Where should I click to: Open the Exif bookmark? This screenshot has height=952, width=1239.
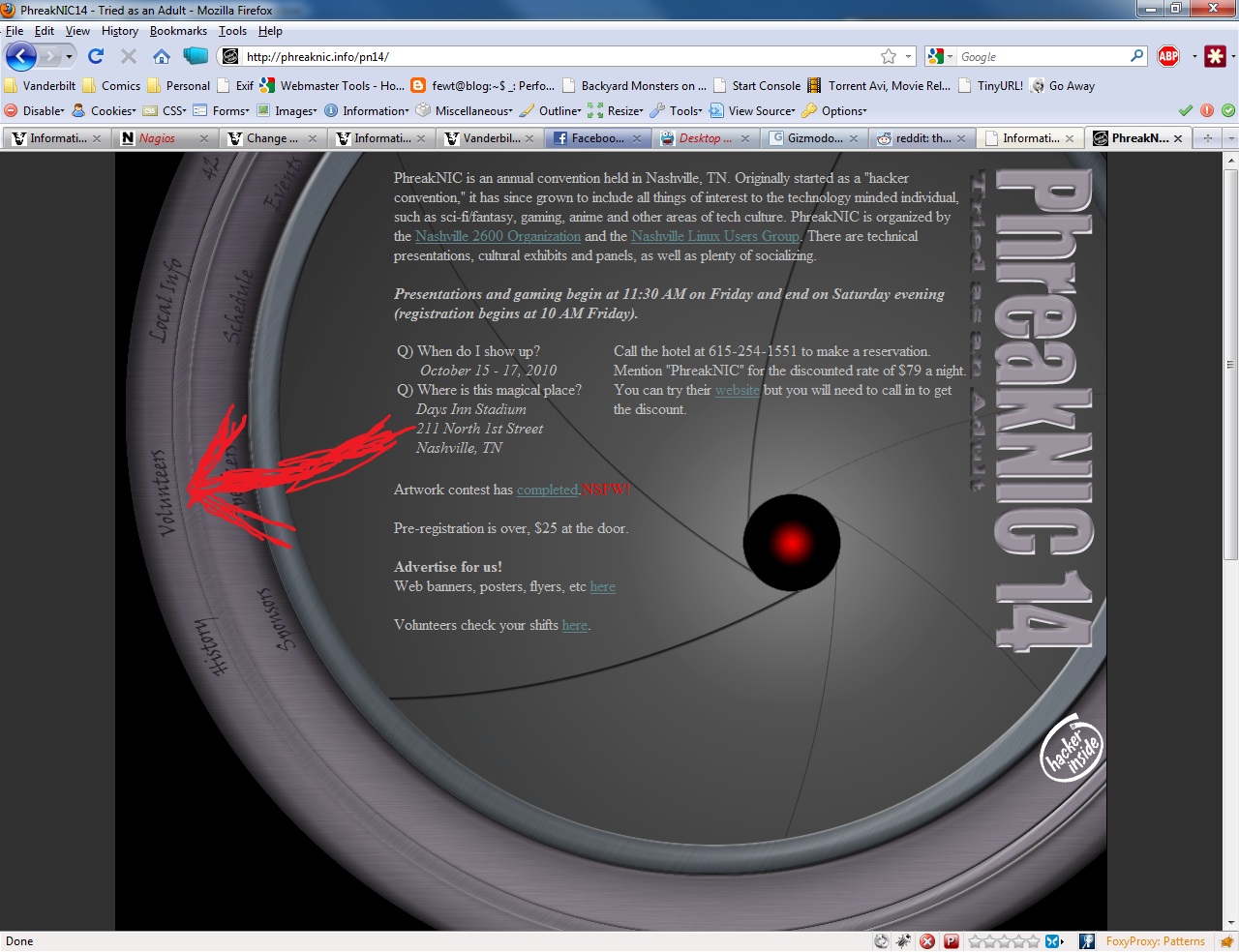(235, 85)
